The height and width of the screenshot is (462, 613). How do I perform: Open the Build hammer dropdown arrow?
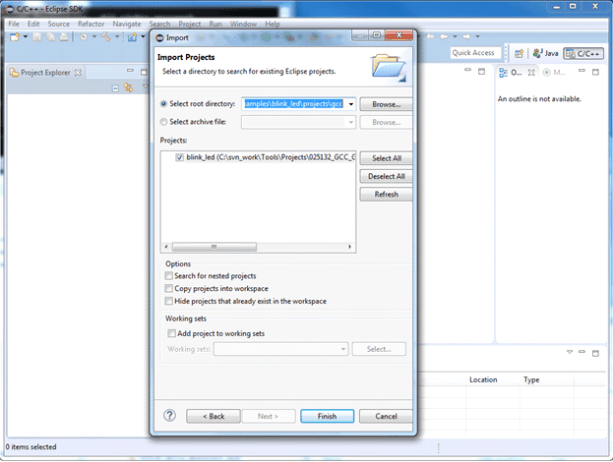coord(117,36)
